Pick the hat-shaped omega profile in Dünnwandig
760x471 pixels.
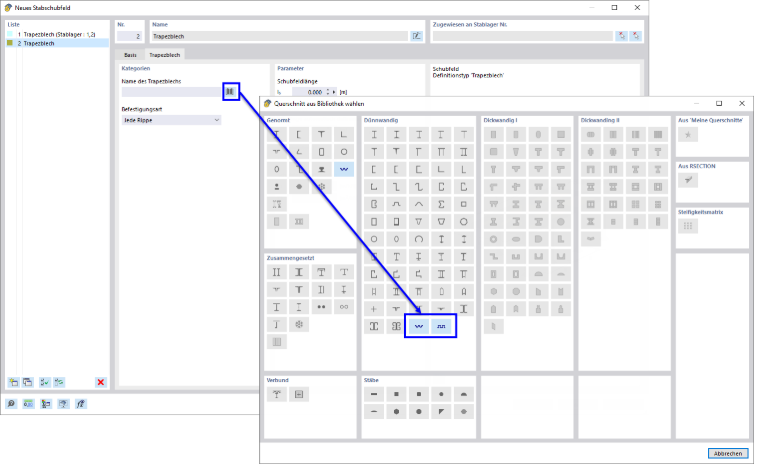pyautogui.click(x=396, y=204)
